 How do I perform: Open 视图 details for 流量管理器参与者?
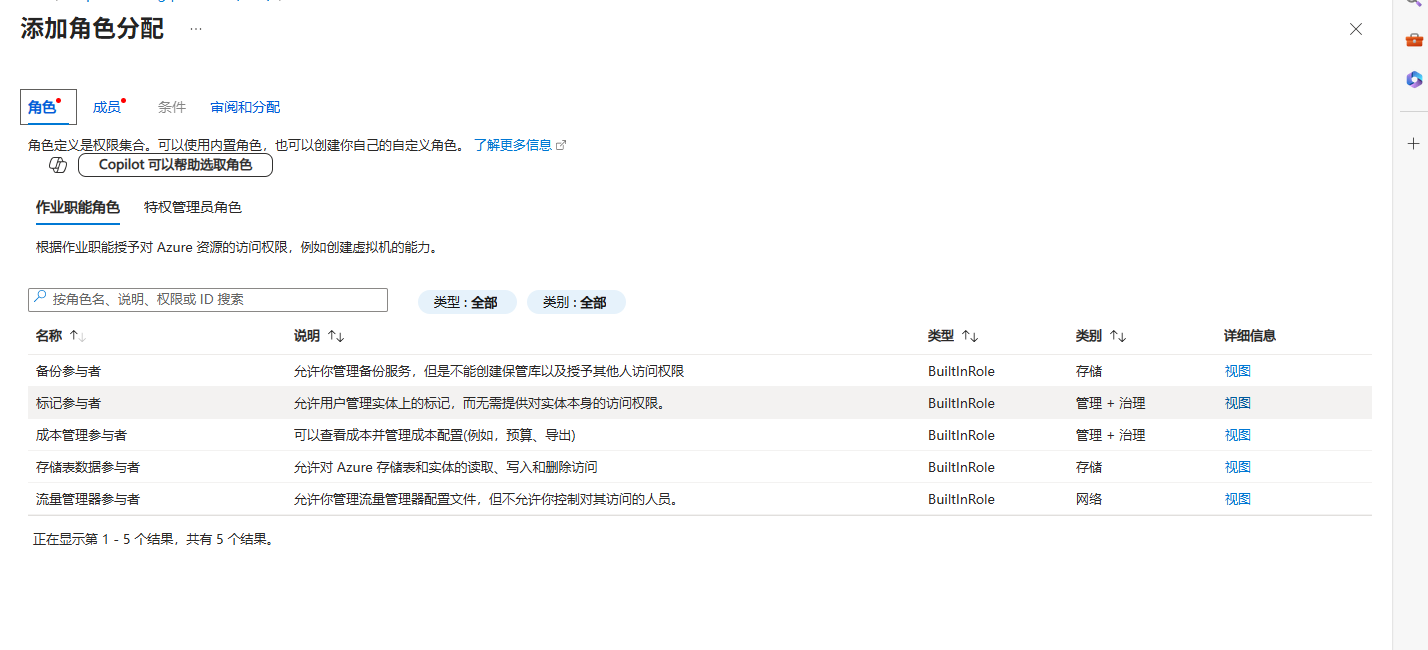click(1238, 499)
